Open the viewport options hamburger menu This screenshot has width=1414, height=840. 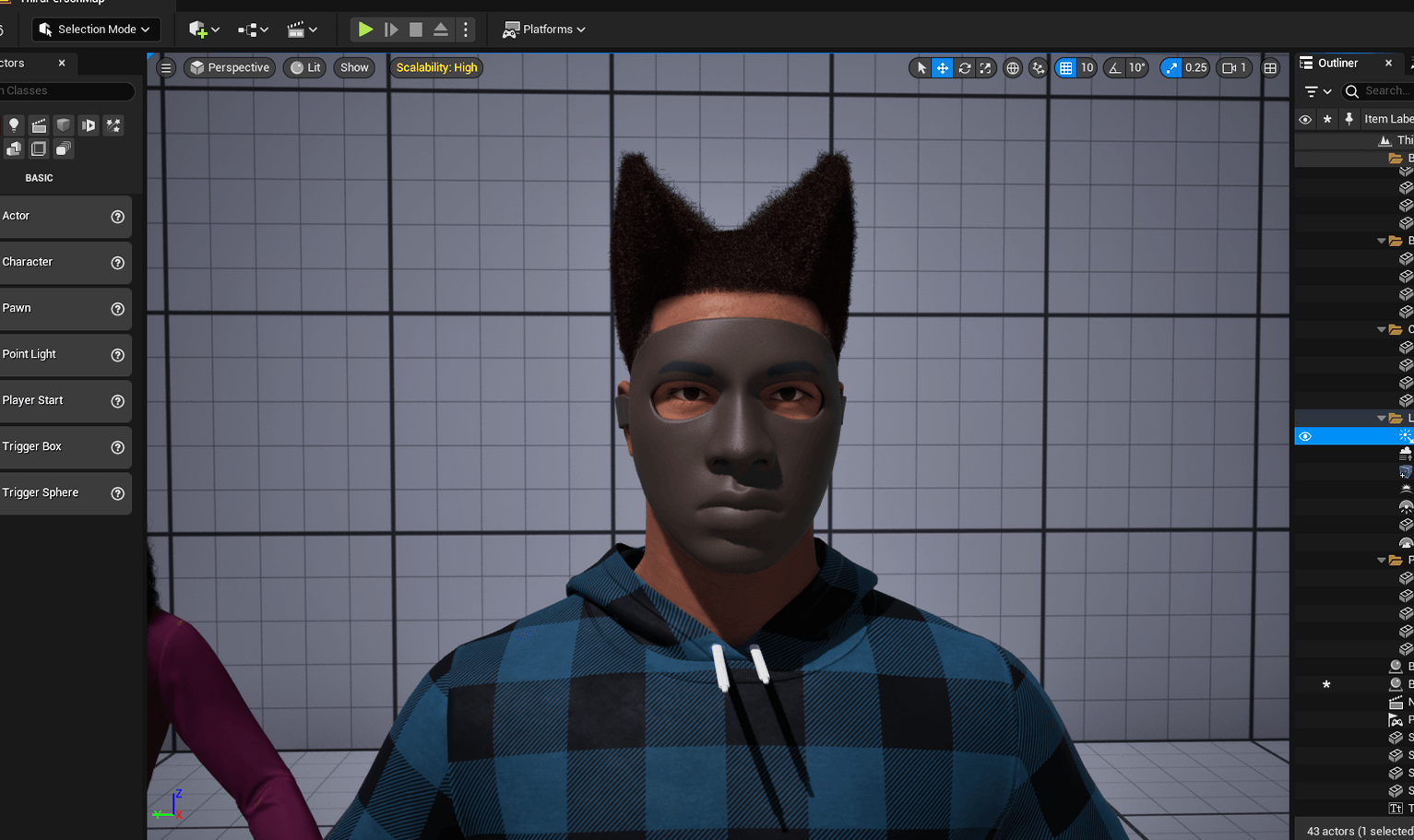pos(166,67)
